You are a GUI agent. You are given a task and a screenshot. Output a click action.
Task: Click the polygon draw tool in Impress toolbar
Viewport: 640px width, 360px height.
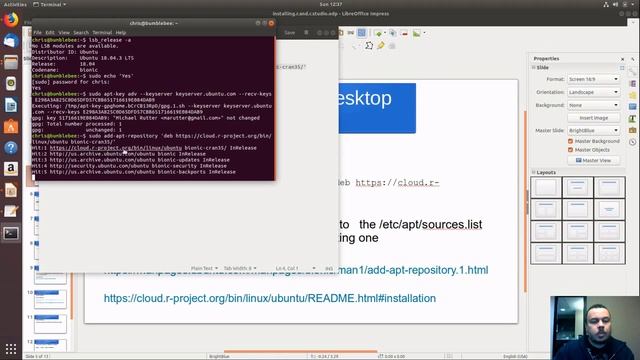[369, 46]
